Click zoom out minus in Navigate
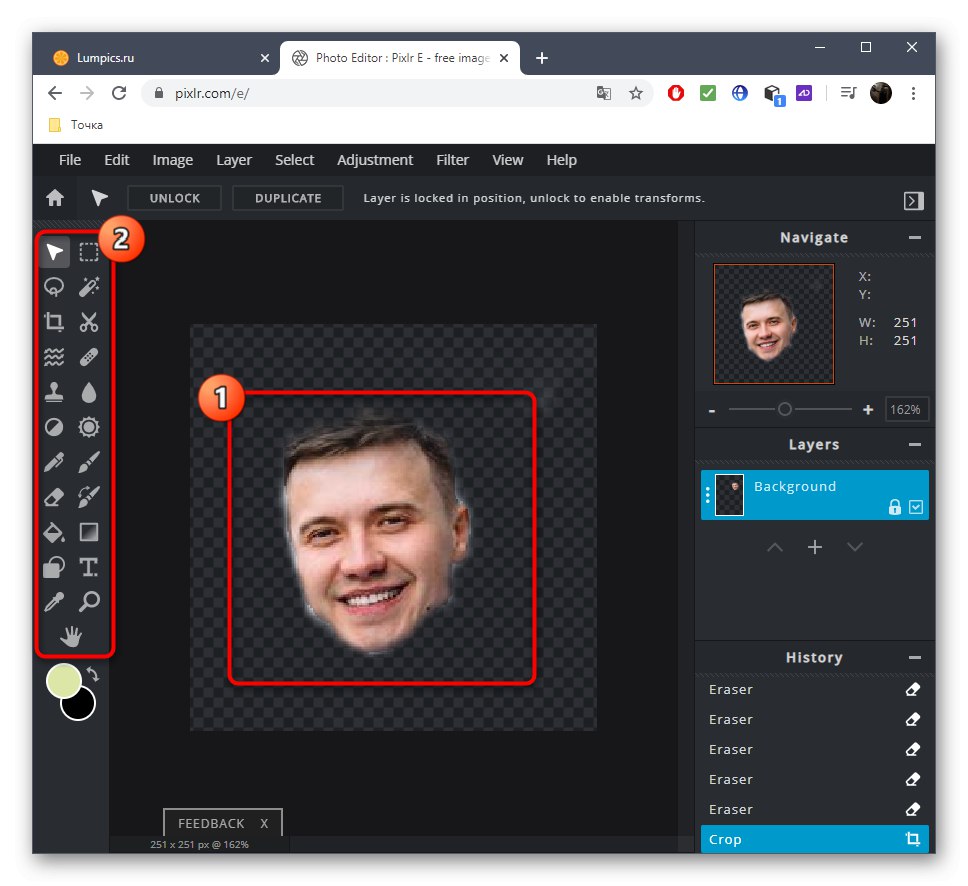 [x=712, y=411]
